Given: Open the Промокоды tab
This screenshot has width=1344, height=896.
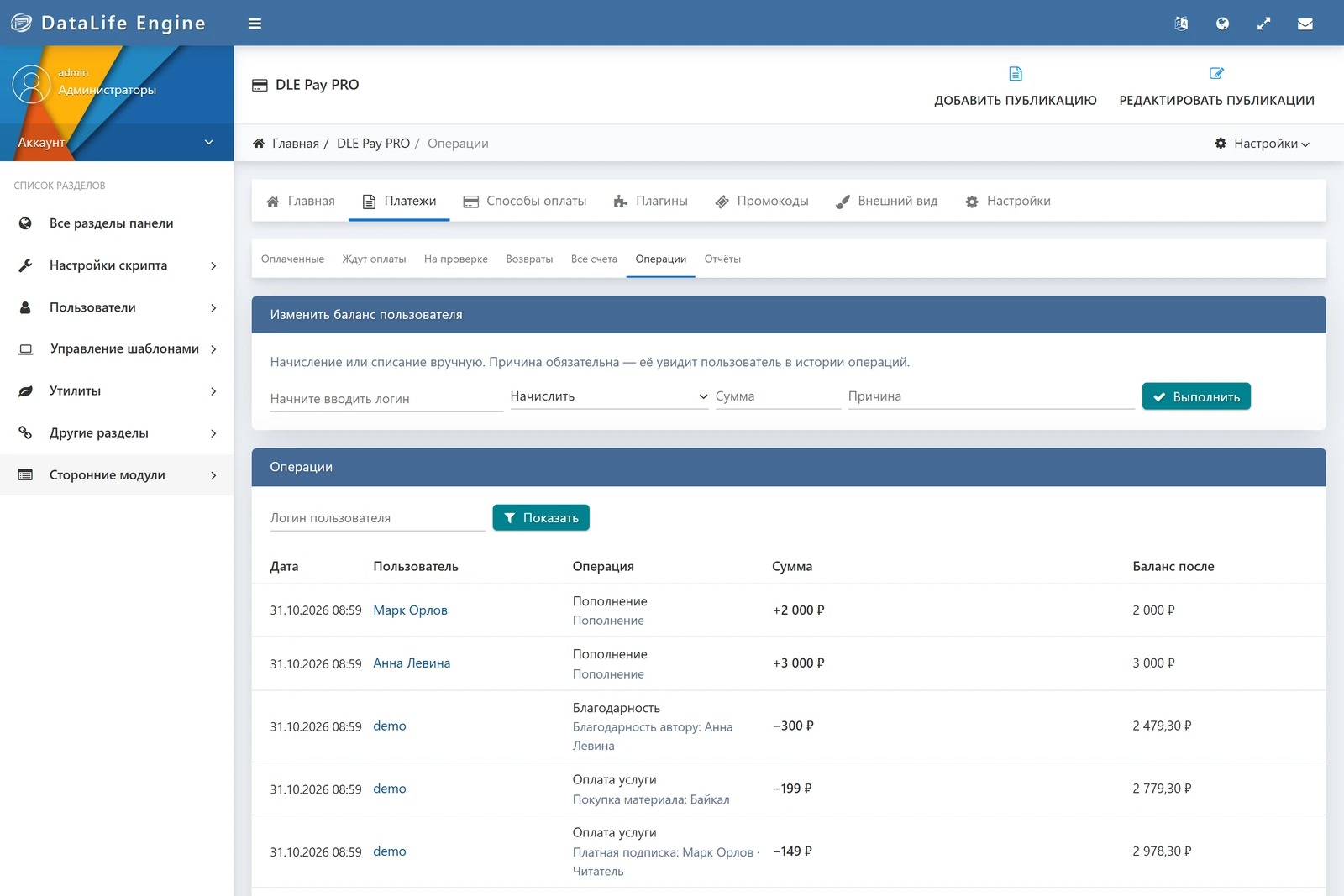Looking at the screenshot, I should [762, 202].
